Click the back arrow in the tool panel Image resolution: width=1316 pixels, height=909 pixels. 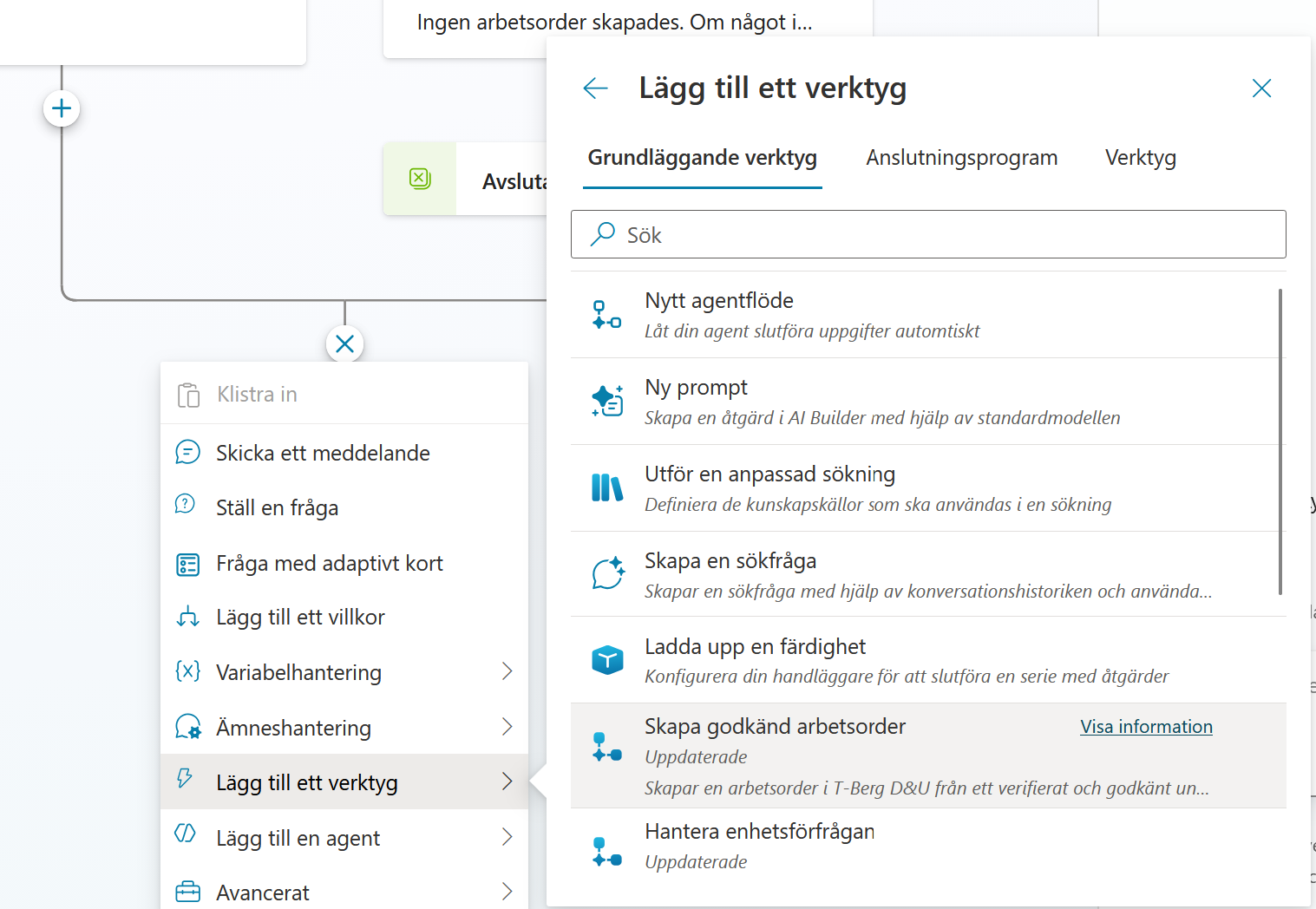click(x=595, y=88)
